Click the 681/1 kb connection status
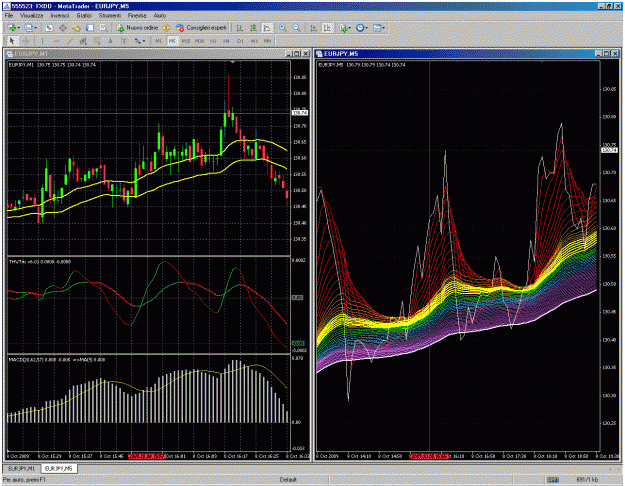 pos(587,480)
